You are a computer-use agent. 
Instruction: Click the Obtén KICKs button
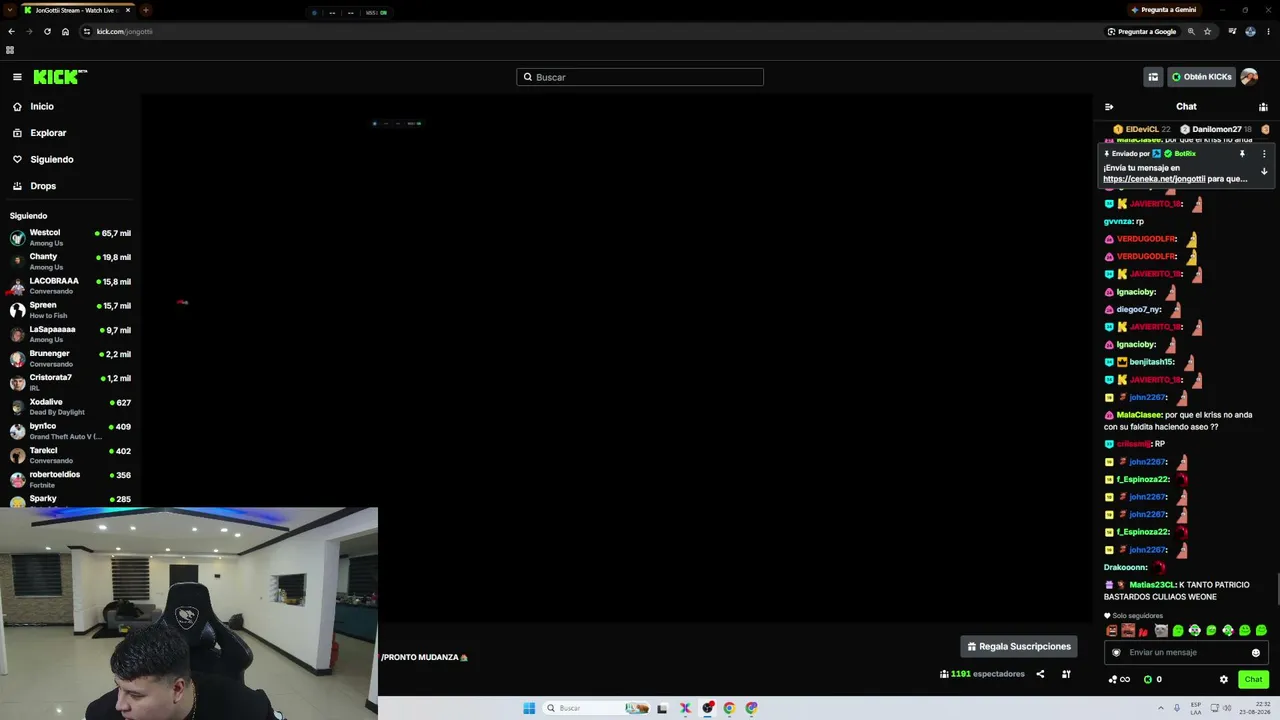pos(1201,77)
